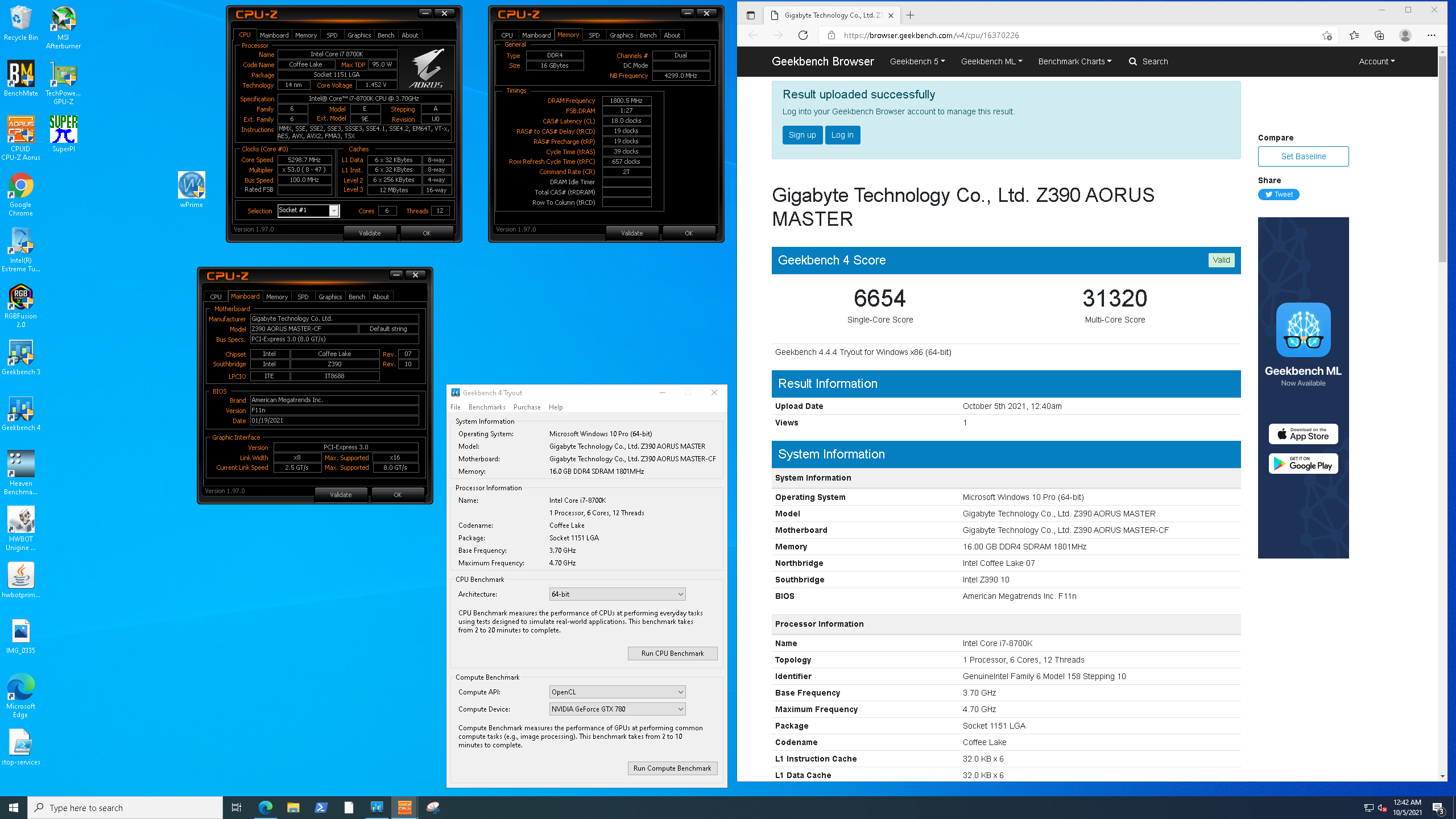Click the browser address bar URL
Viewport: 1456px width, 819px height.
click(x=932, y=35)
